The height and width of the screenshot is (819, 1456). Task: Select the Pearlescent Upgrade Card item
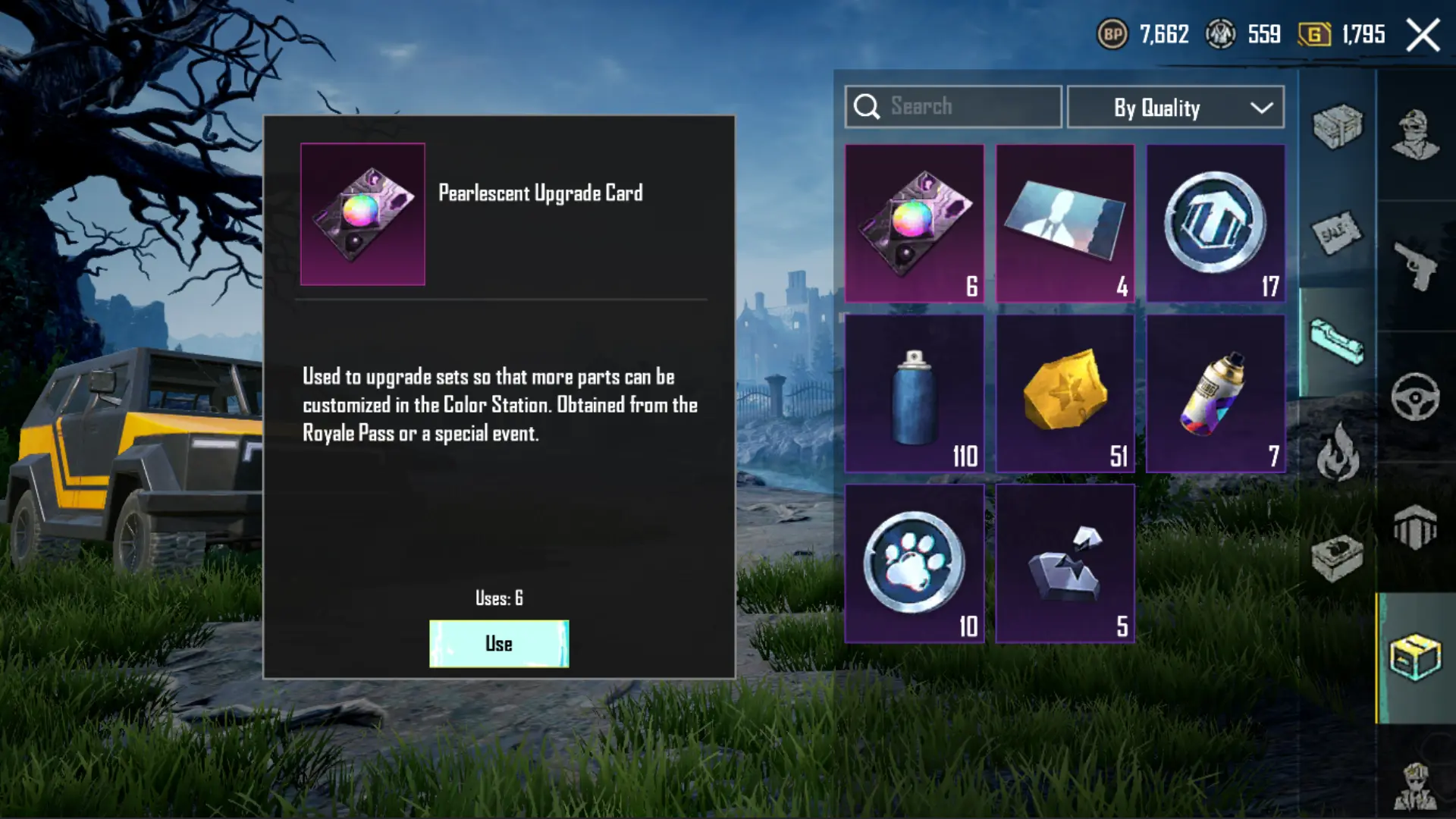[915, 224]
